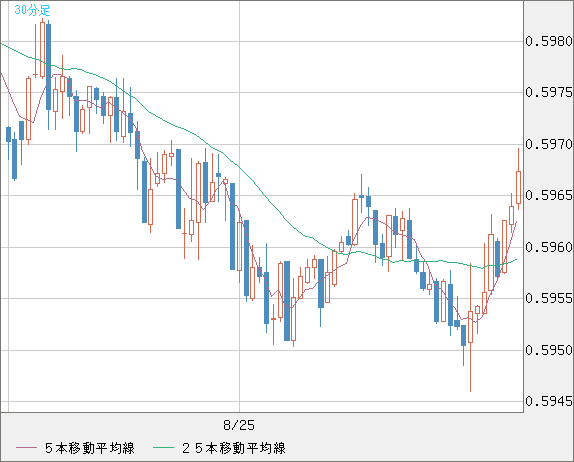Screen dimensions: 574x462
Task: Click the 0.5975 price axis label
Action: point(549,92)
